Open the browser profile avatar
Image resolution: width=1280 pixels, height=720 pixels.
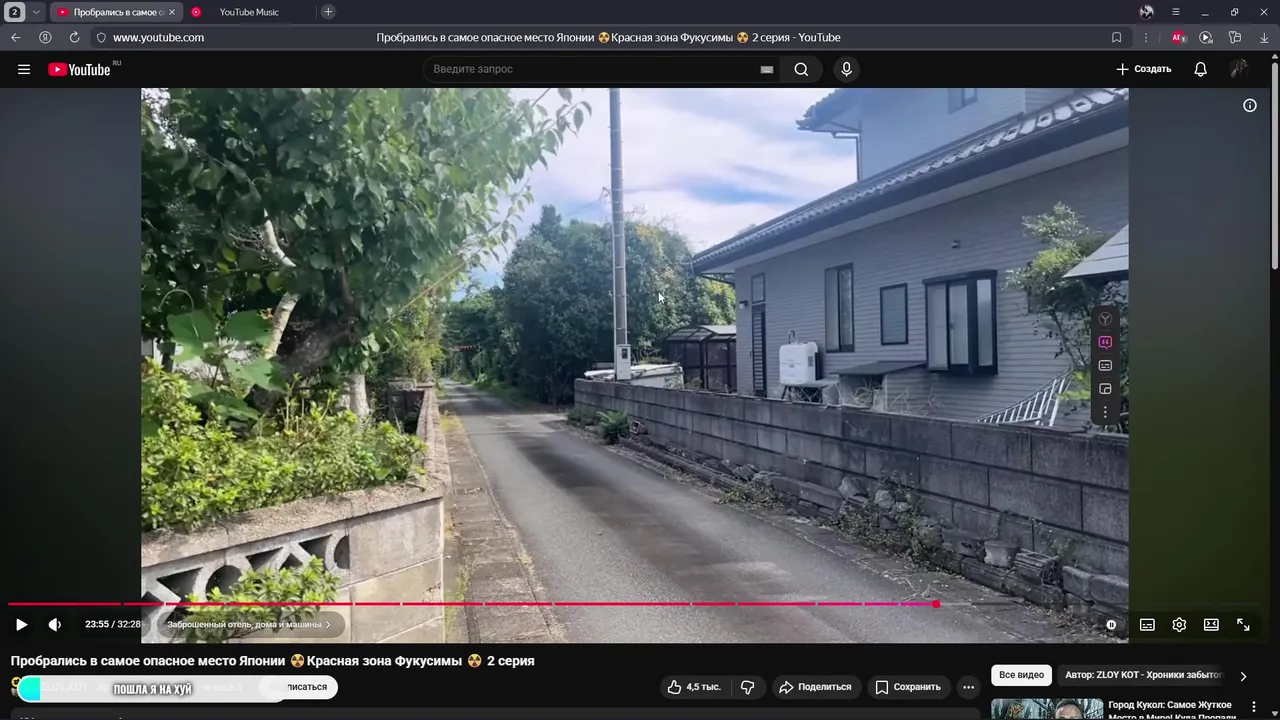(x=1146, y=12)
